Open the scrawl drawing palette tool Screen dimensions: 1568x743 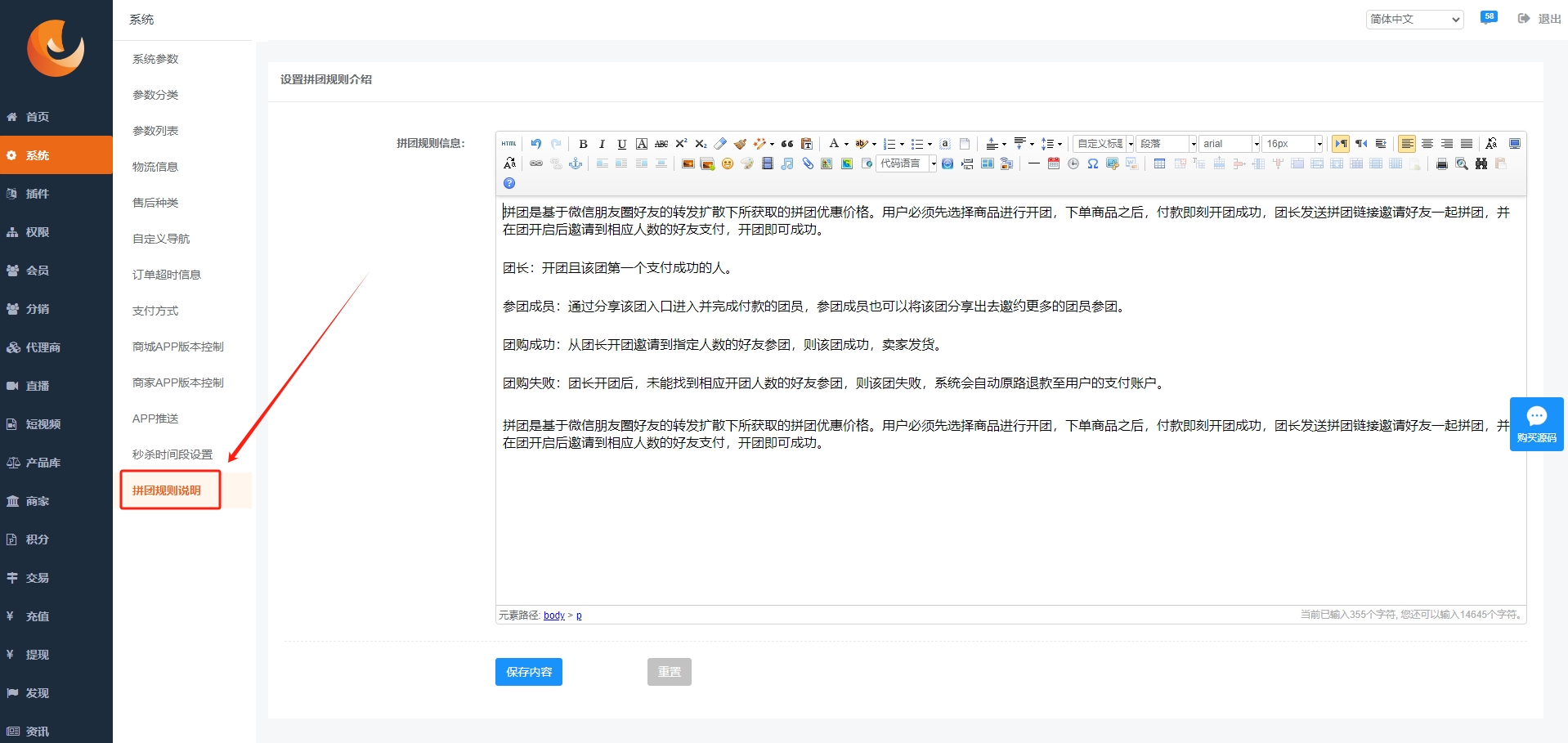pos(747,163)
